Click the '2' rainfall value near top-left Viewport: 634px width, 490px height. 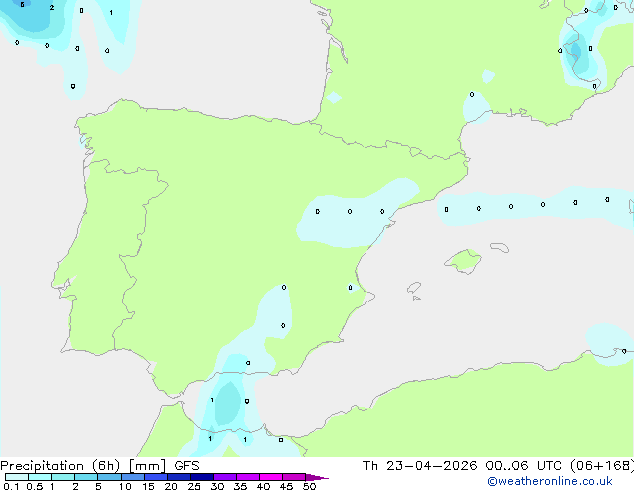coord(52,7)
